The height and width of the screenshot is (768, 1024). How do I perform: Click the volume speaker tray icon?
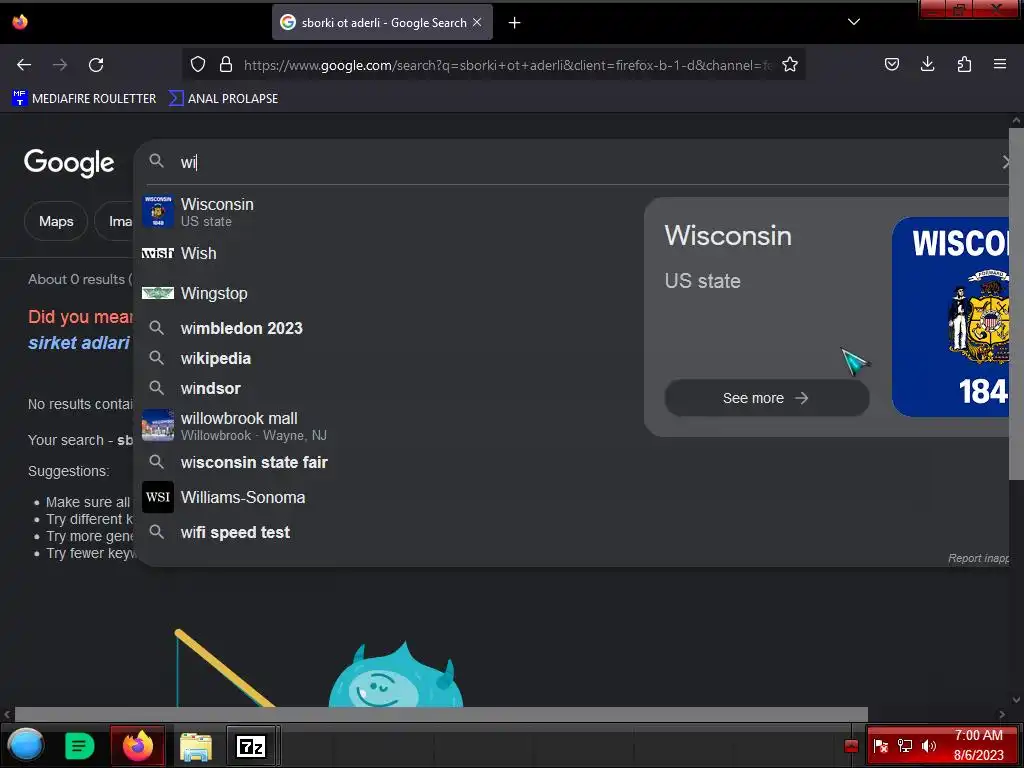929,746
